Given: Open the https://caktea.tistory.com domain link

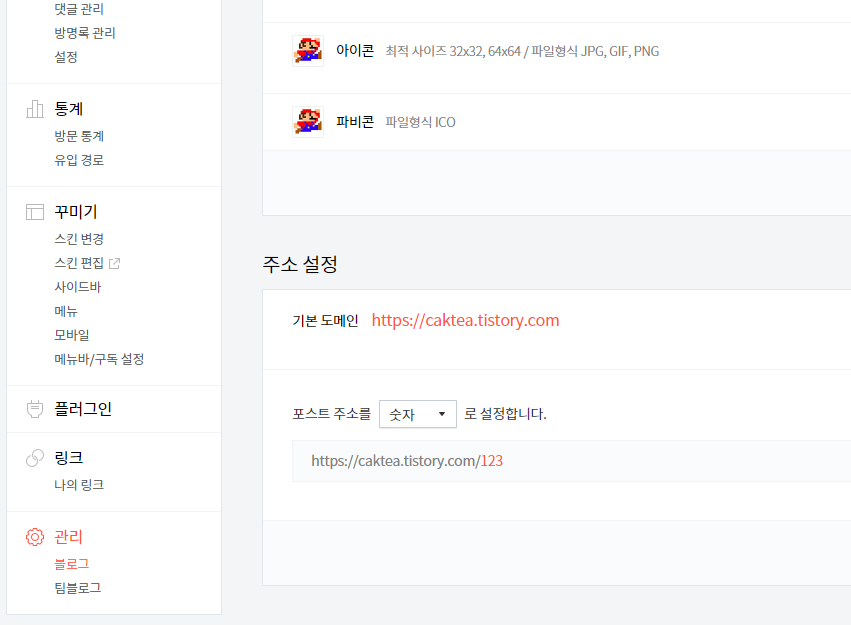Looking at the screenshot, I should (465, 321).
